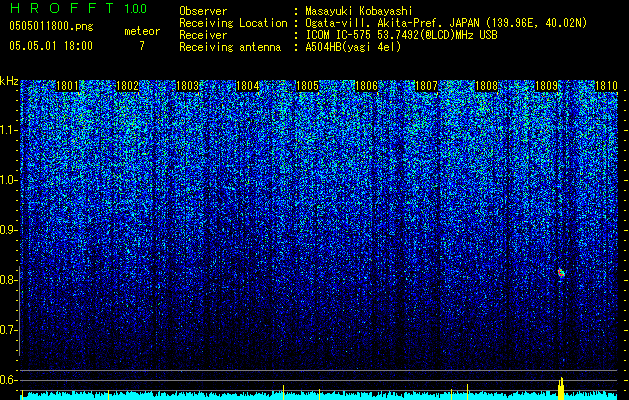Click the 0.9 kHz axis label
The height and width of the screenshot is (400, 629).
click(x=8, y=230)
